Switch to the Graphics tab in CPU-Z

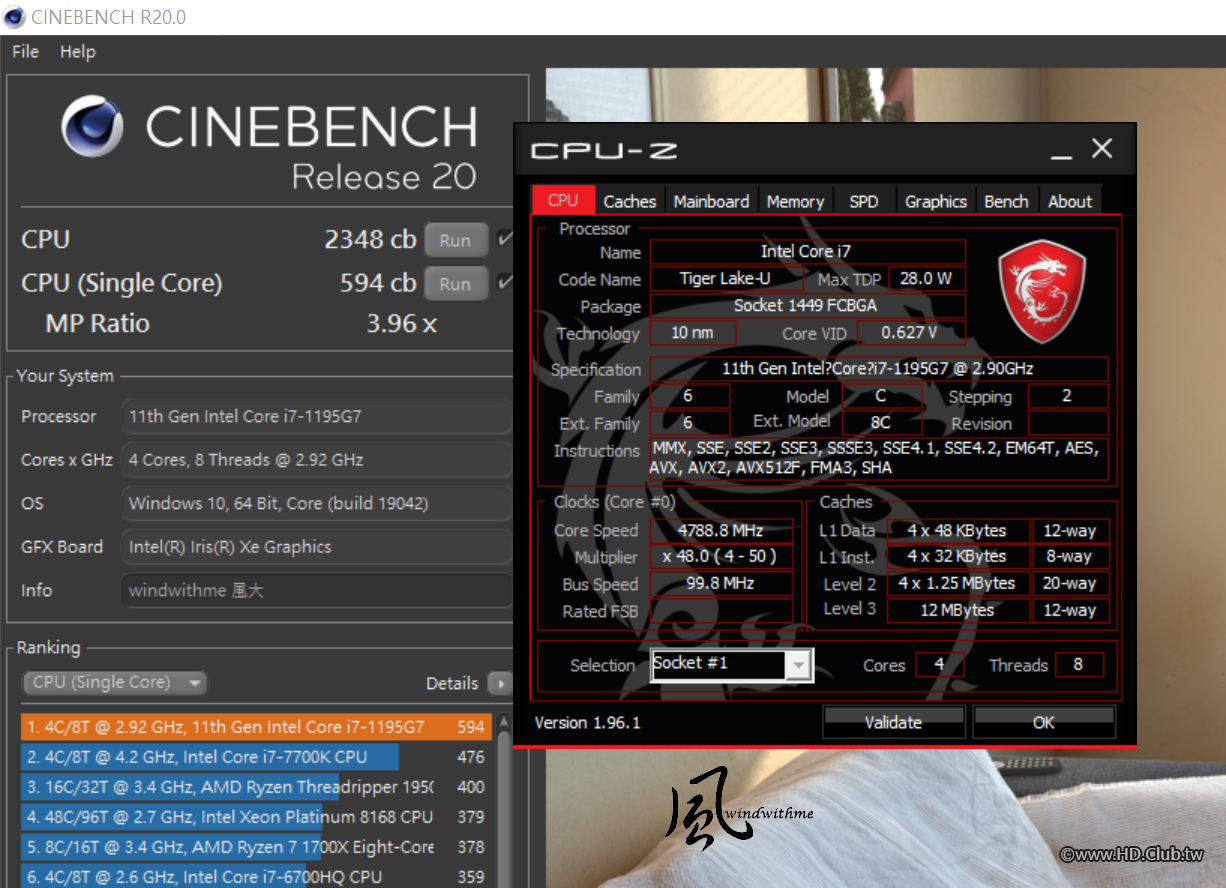pyautogui.click(x=936, y=201)
